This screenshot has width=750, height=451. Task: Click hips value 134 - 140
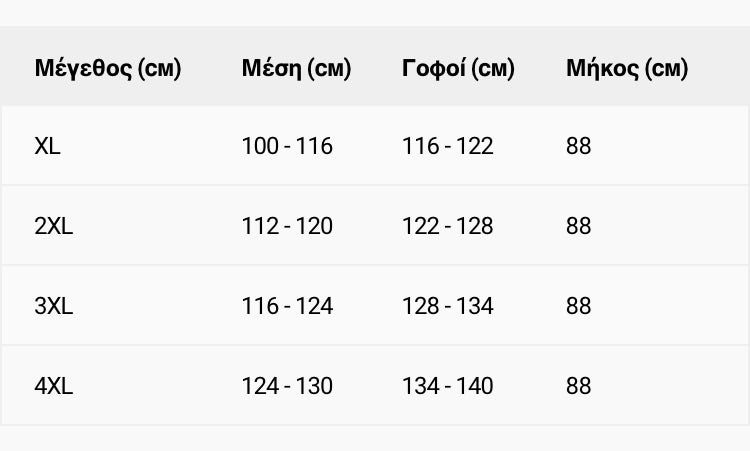[448, 385]
